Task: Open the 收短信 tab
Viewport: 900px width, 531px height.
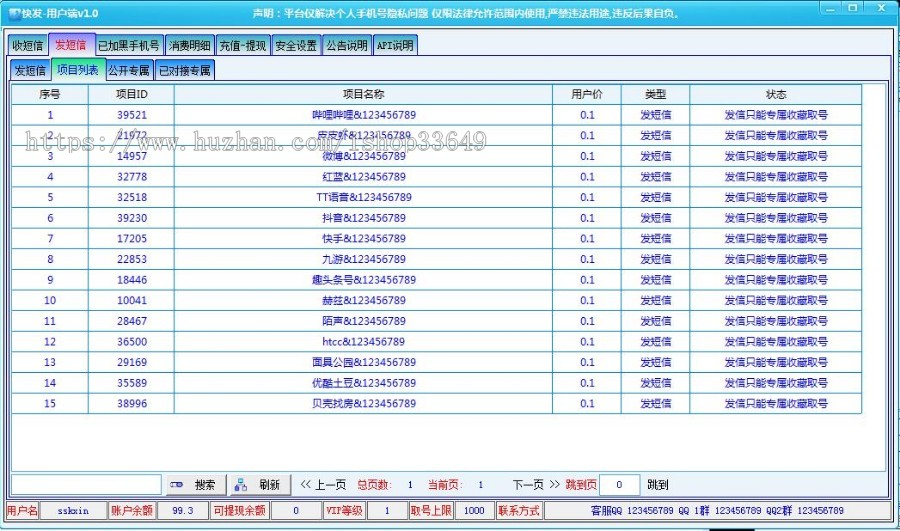Action: coord(28,45)
